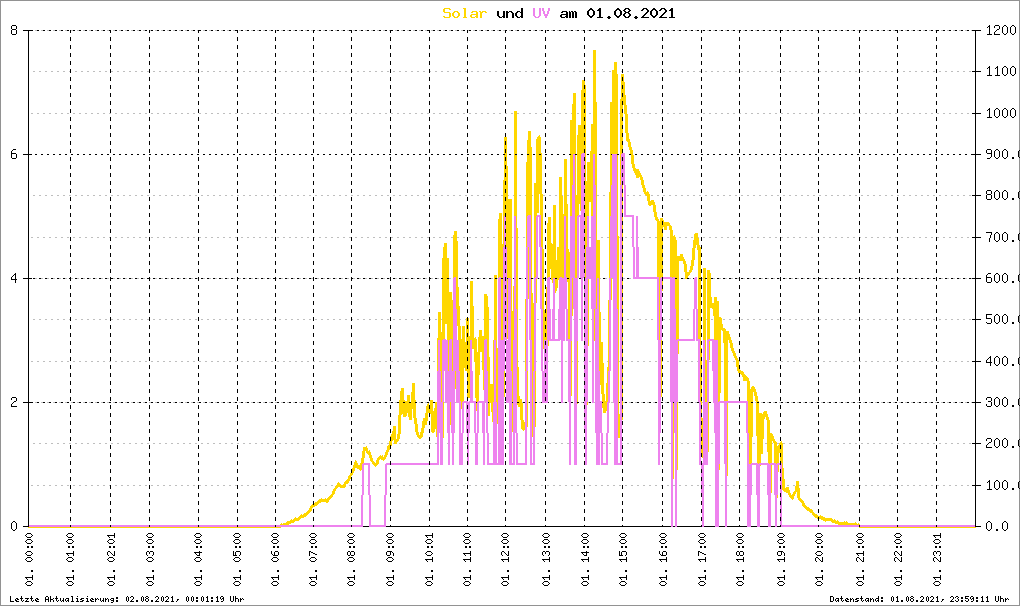Click the time label '01. 22:00'

coord(898,559)
